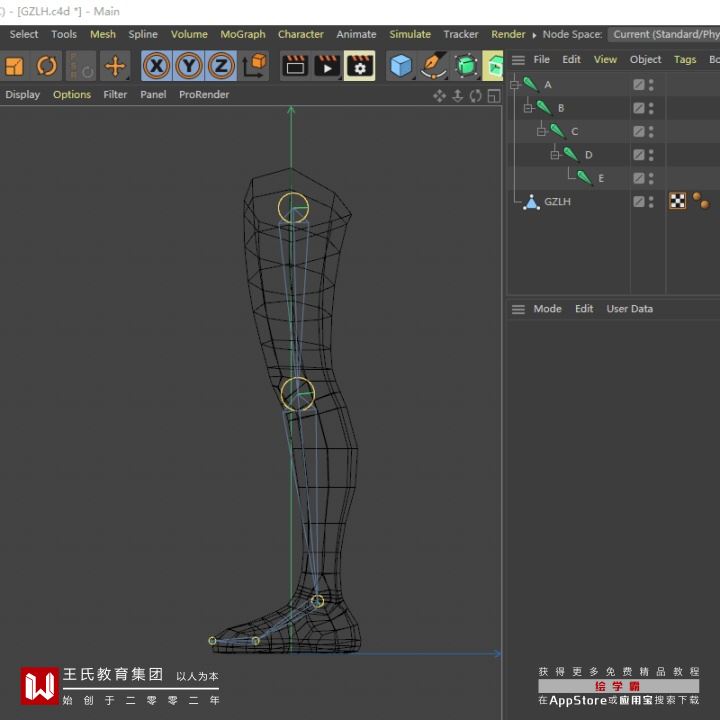Toggle the Y axis lock

pos(189,66)
